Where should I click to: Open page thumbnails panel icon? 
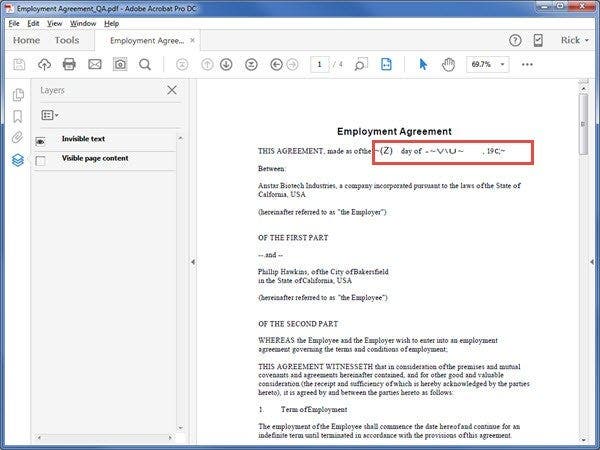coord(18,95)
